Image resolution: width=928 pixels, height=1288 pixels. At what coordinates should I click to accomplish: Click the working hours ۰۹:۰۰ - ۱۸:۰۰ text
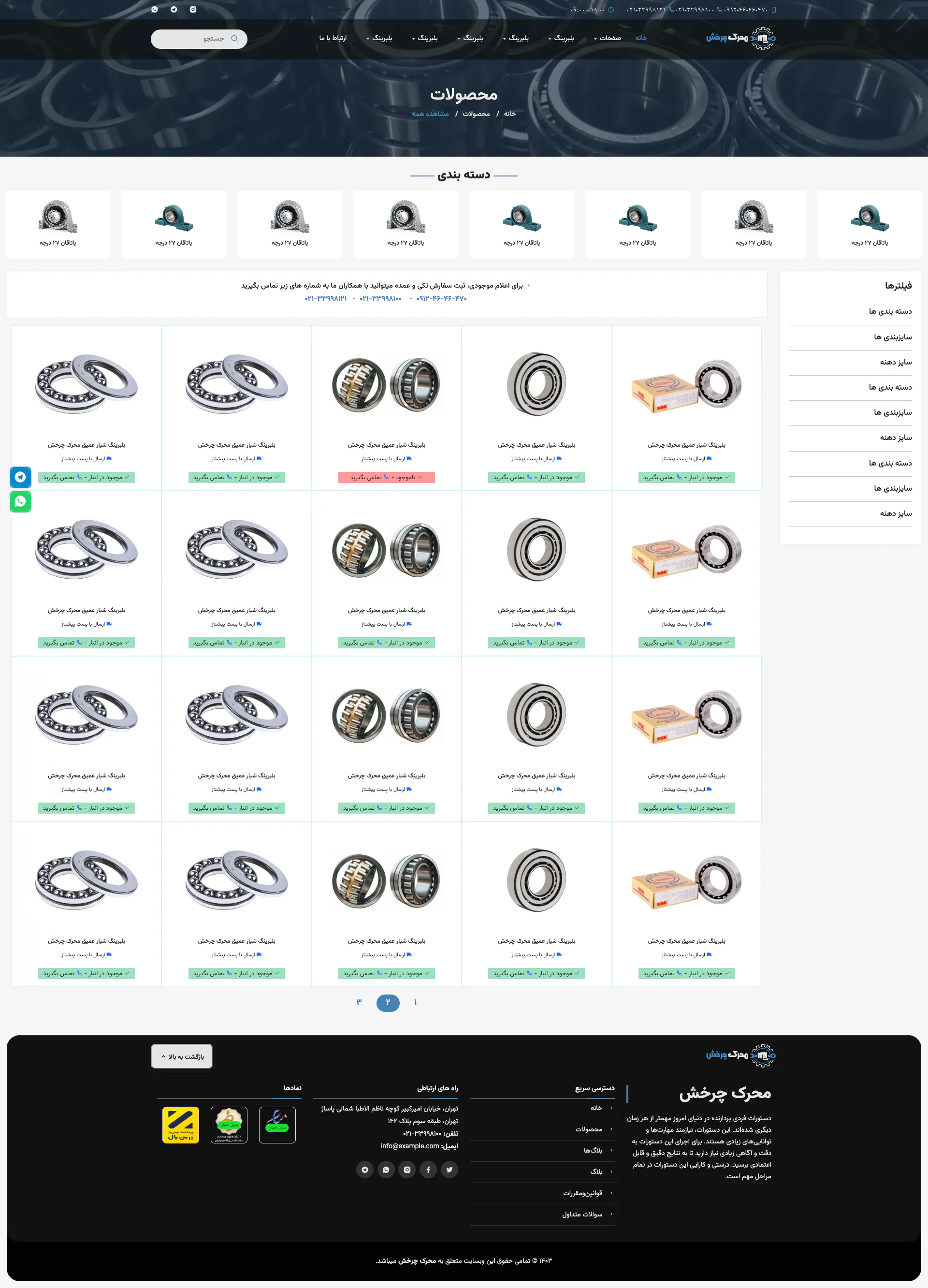pos(588,10)
